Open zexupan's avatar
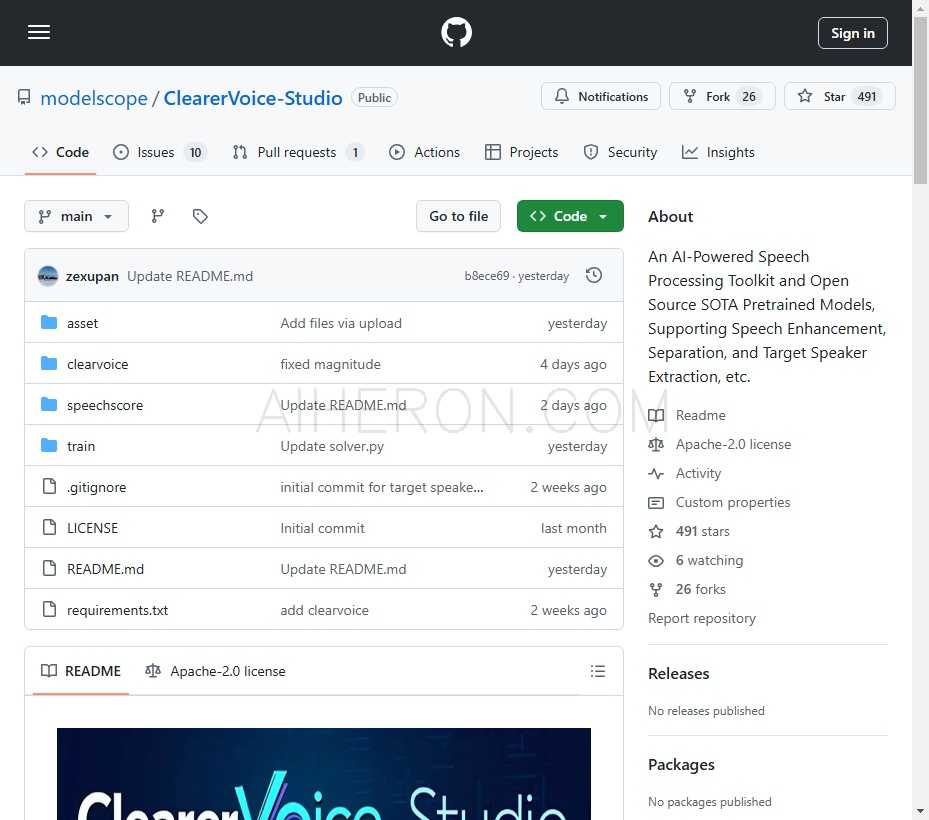The width and height of the screenshot is (929, 820). coord(48,276)
